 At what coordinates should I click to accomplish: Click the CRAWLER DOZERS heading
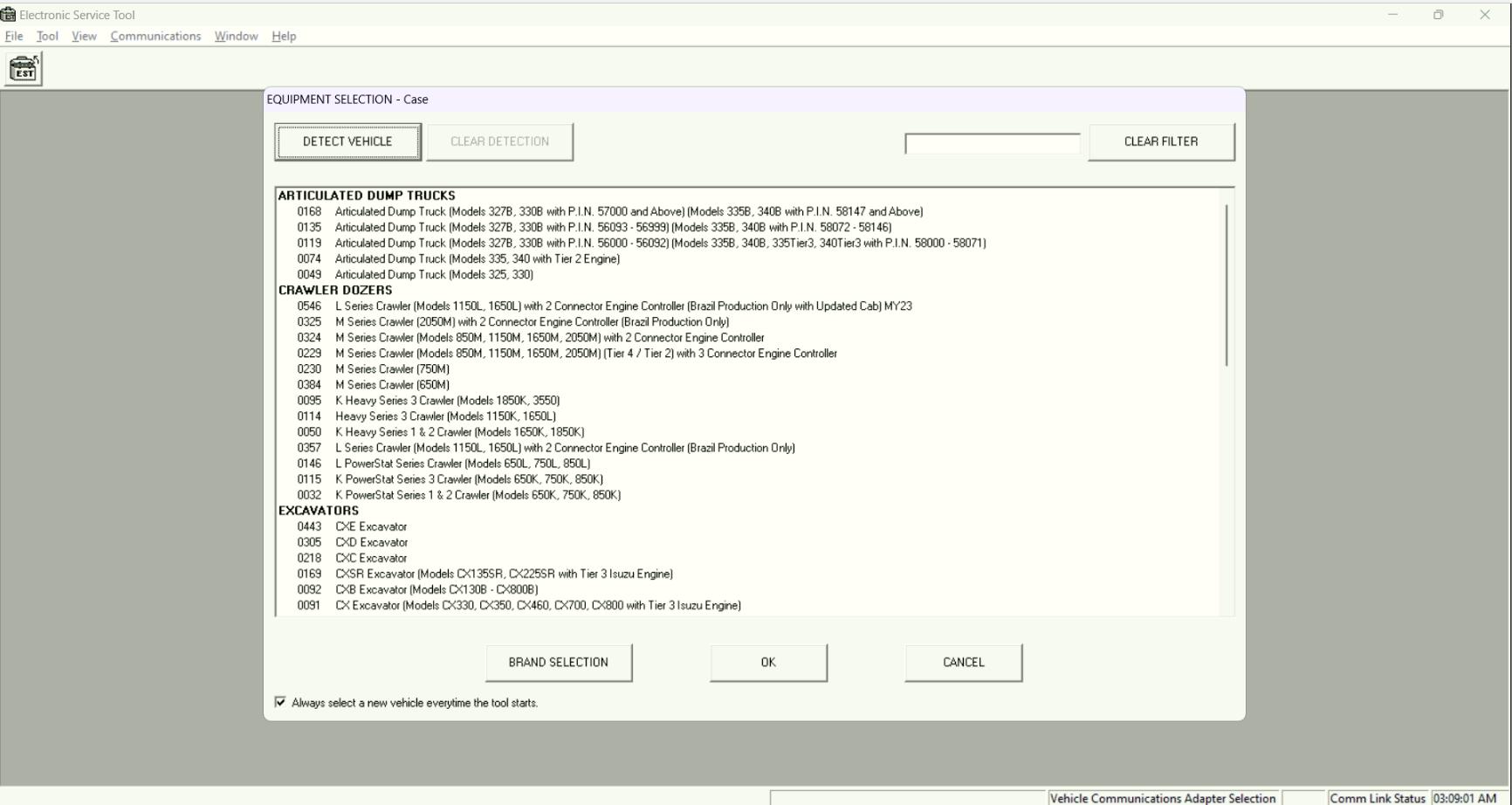tap(335, 290)
